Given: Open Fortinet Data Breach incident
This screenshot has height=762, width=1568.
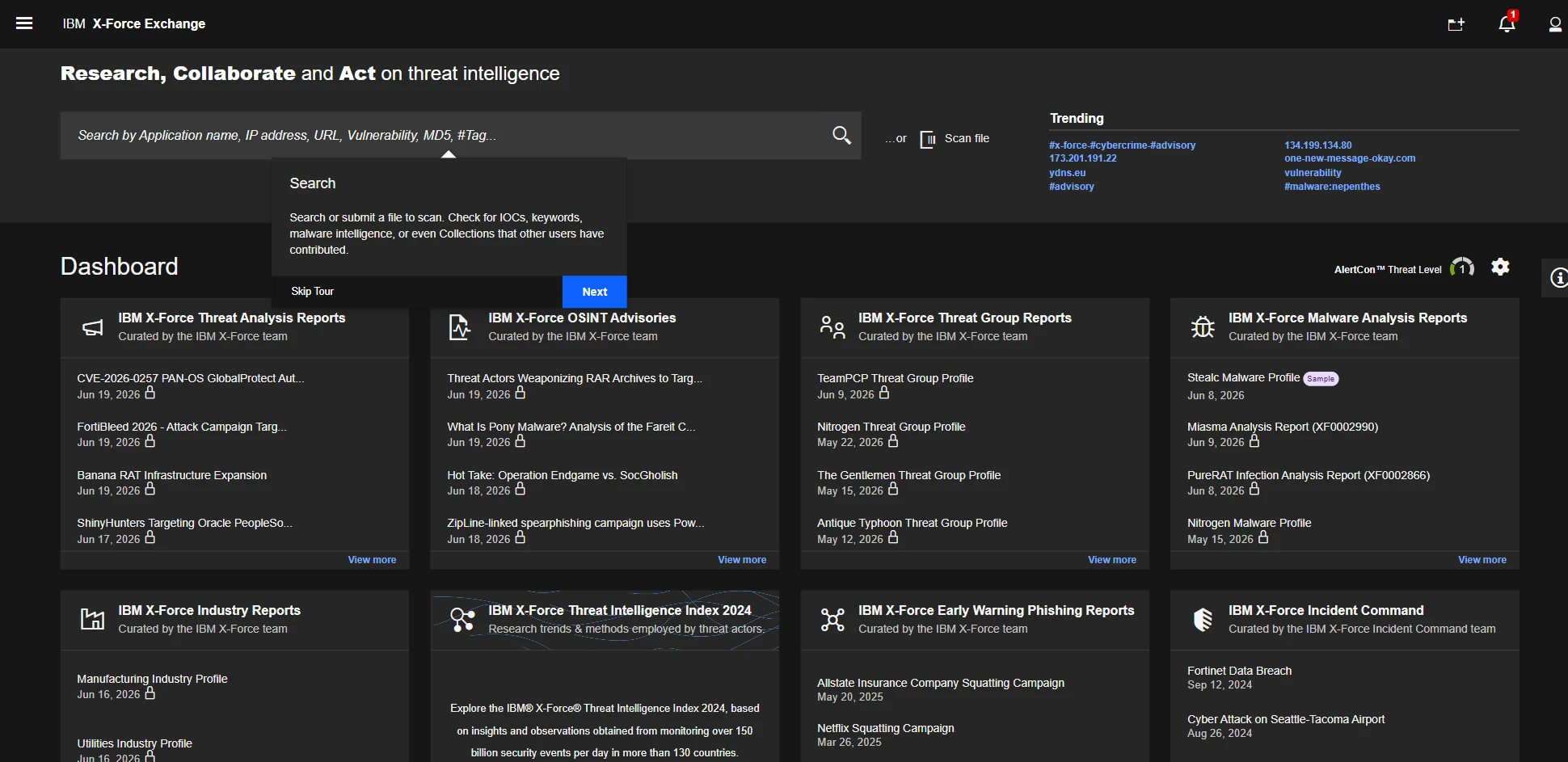Looking at the screenshot, I should click(1239, 671).
